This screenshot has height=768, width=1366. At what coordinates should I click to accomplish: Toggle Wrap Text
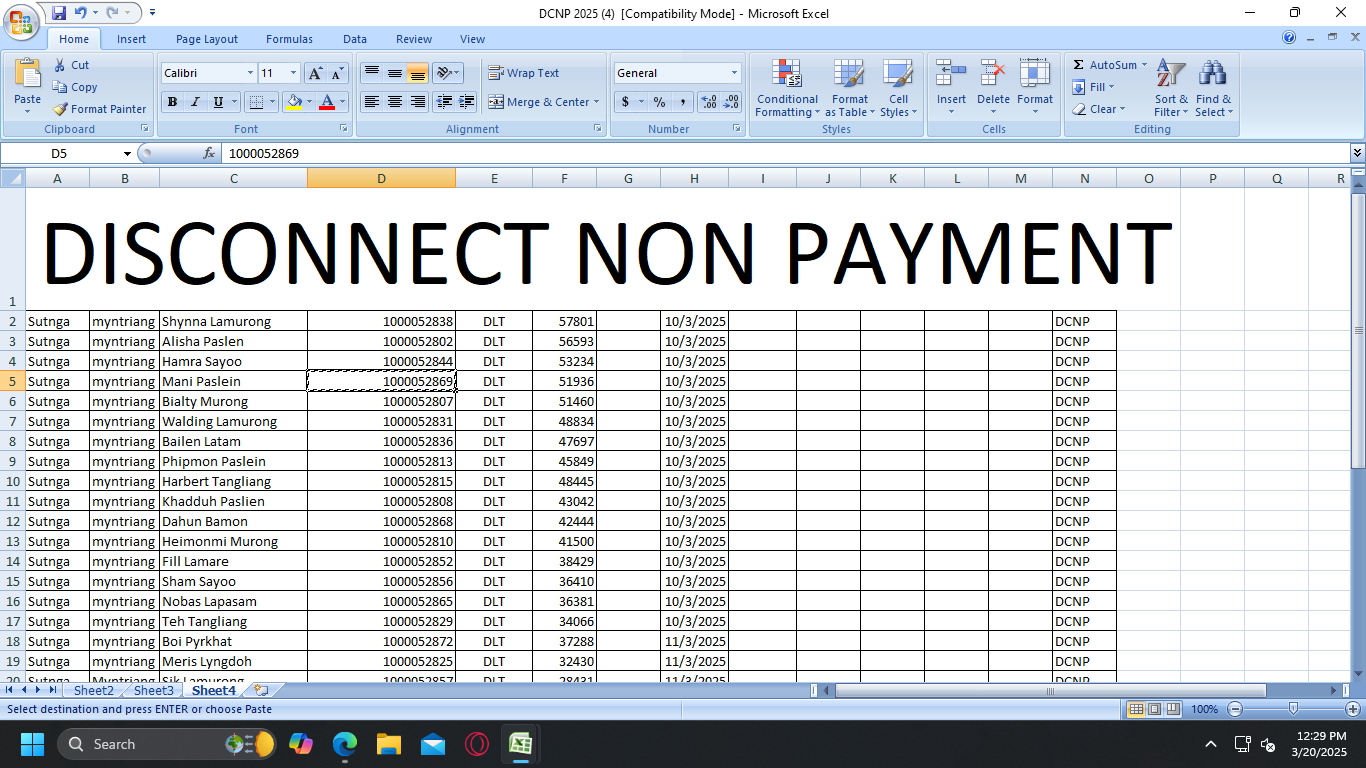click(523, 73)
